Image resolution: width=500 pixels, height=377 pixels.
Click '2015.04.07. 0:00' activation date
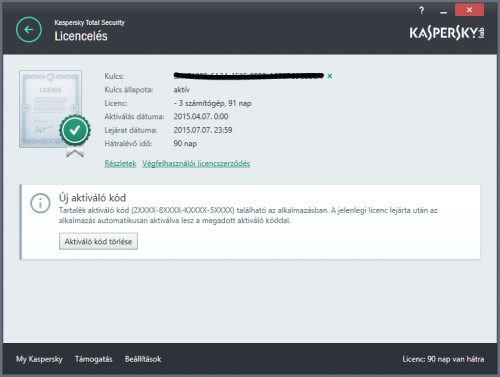pos(201,116)
